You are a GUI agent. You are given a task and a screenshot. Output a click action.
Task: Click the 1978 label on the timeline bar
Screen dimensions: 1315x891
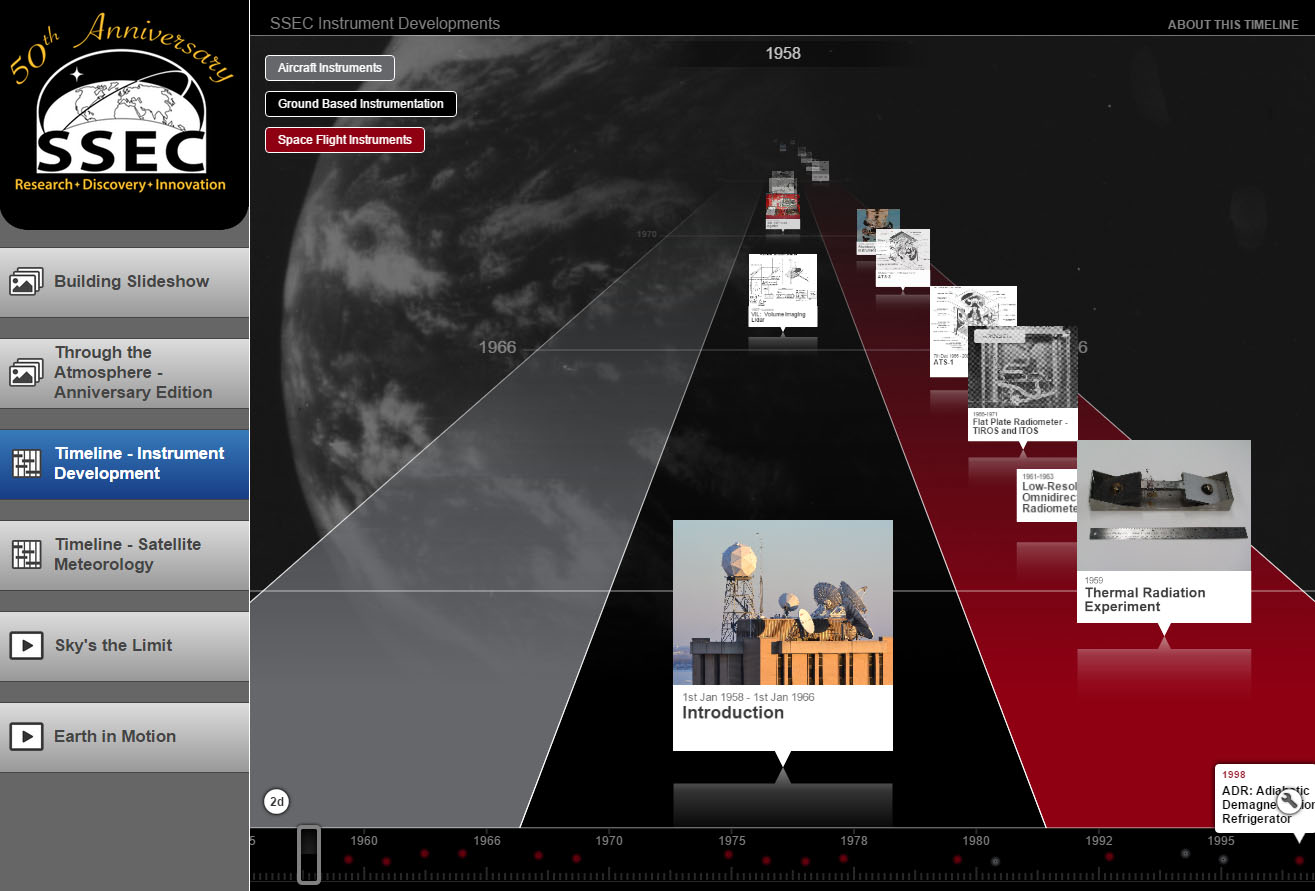(x=854, y=841)
